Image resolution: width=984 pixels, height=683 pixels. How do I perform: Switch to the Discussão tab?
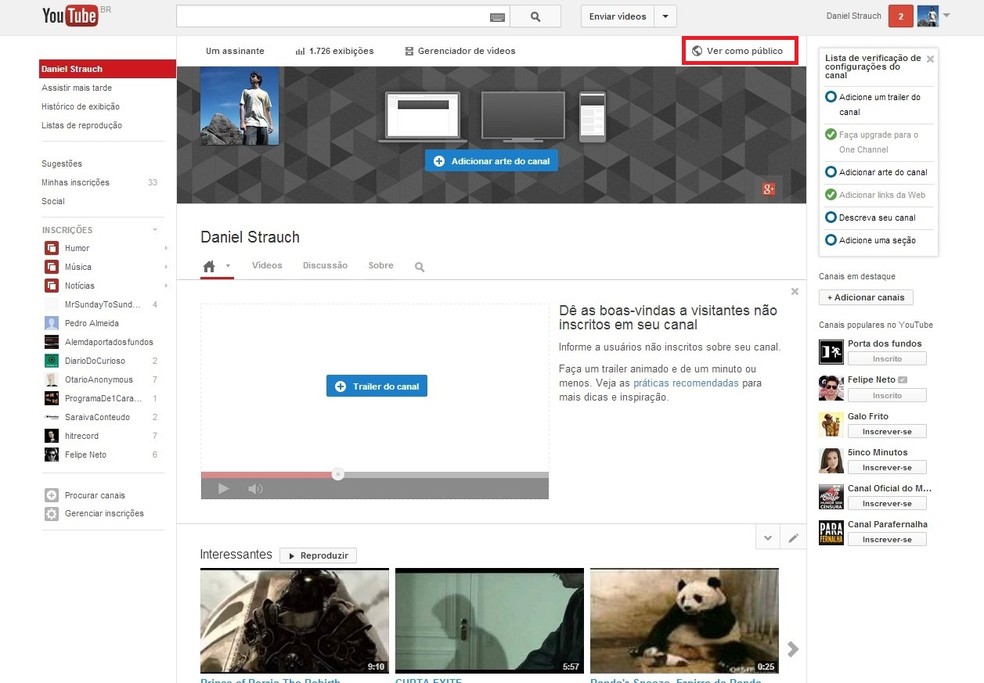click(x=325, y=266)
